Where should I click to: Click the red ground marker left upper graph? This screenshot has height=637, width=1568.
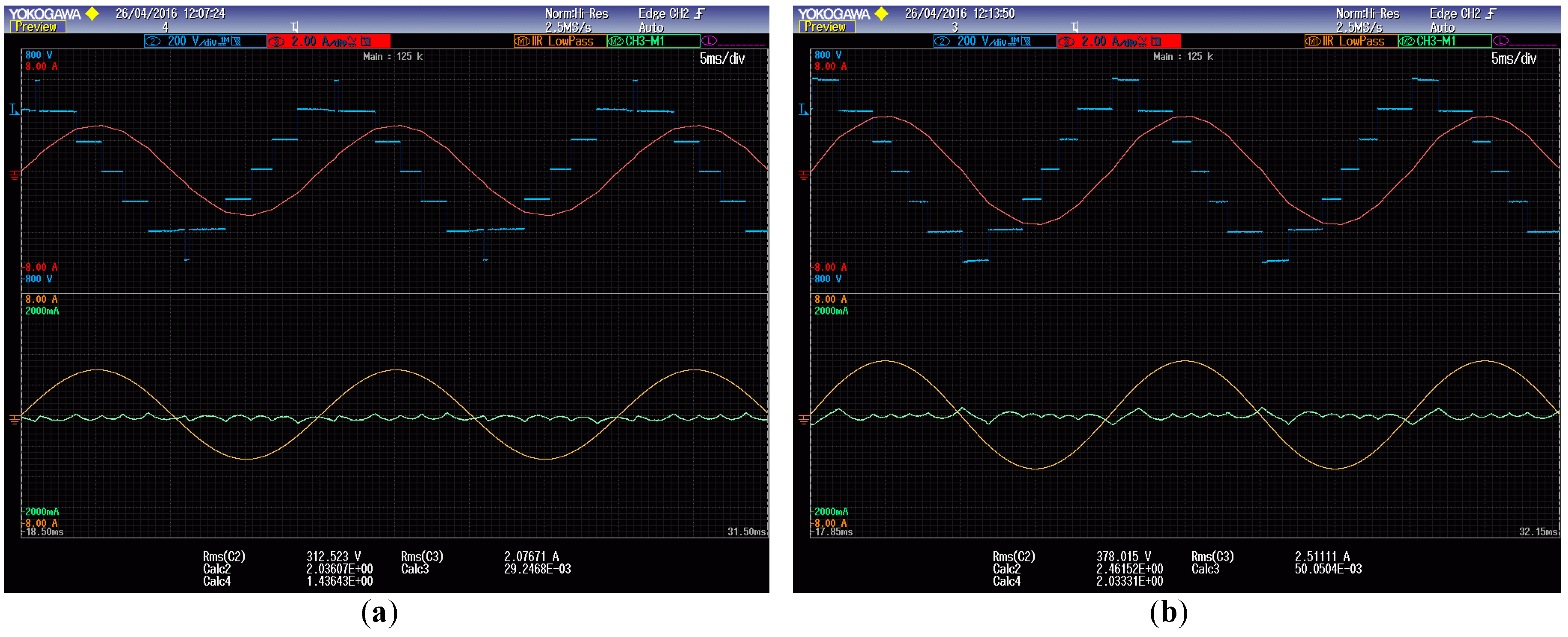(14, 175)
